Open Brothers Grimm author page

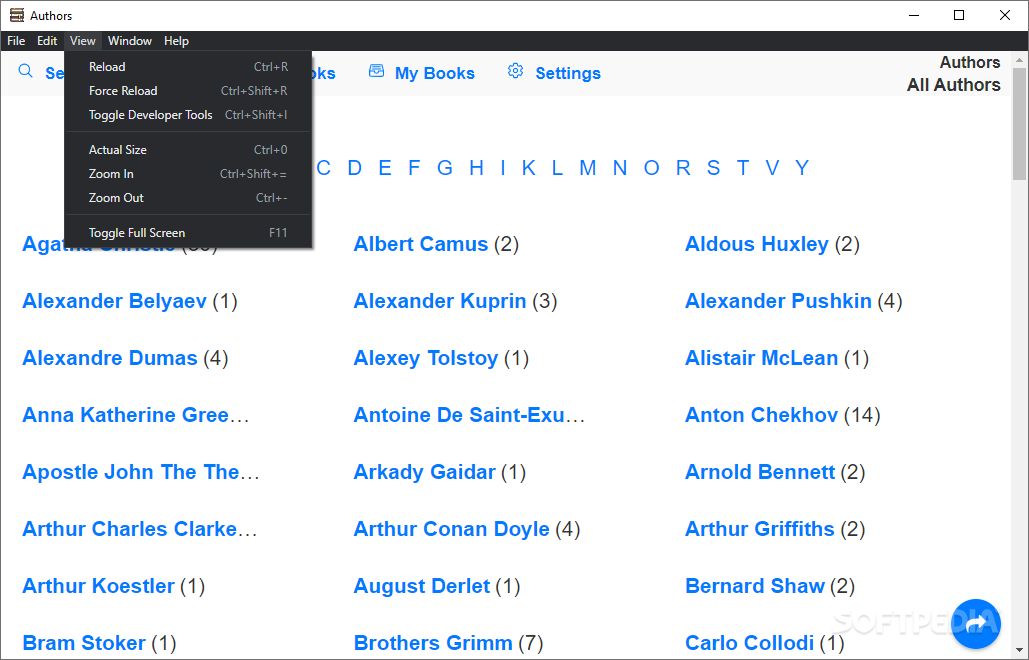click(x=433, y=644)
